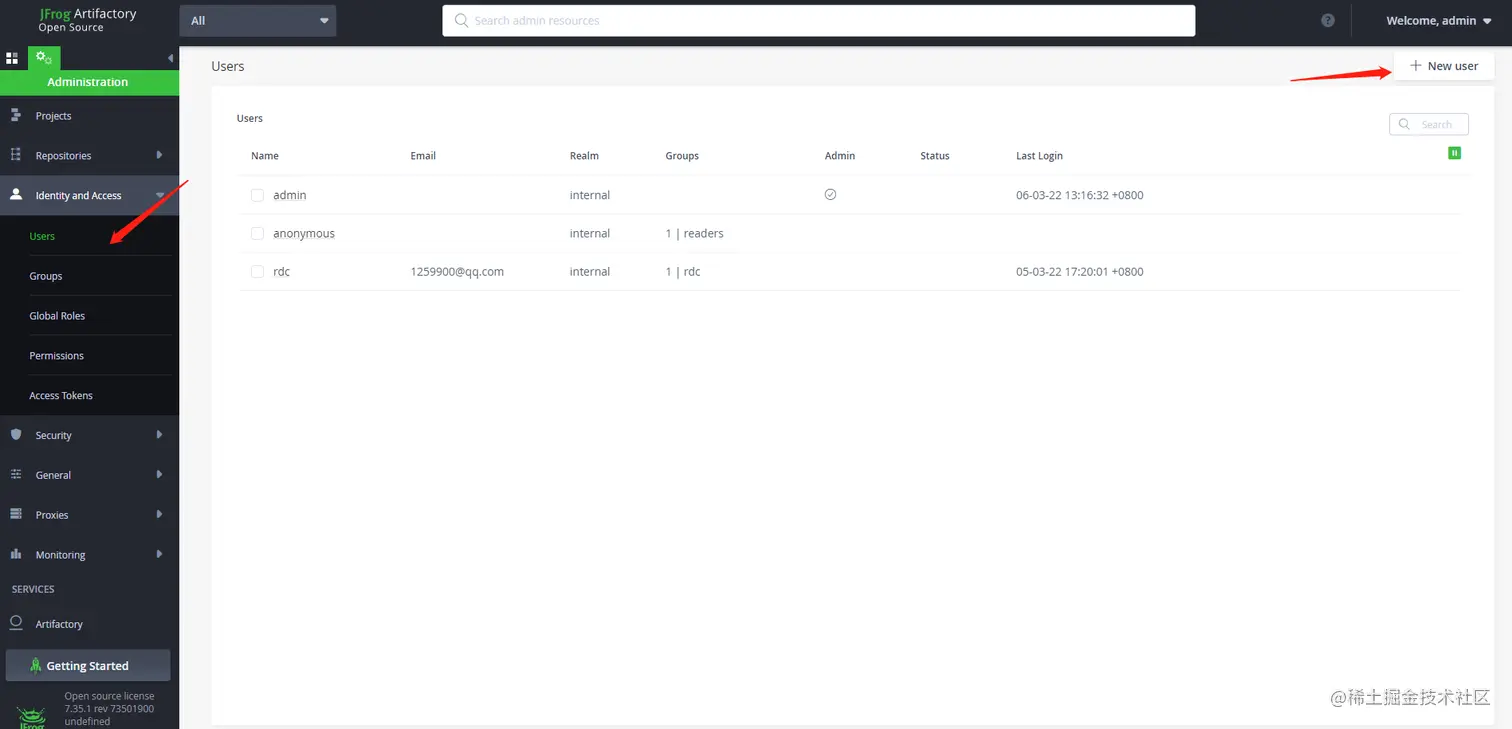Click the Artifactory service circle icon

(x=16, y=623)
